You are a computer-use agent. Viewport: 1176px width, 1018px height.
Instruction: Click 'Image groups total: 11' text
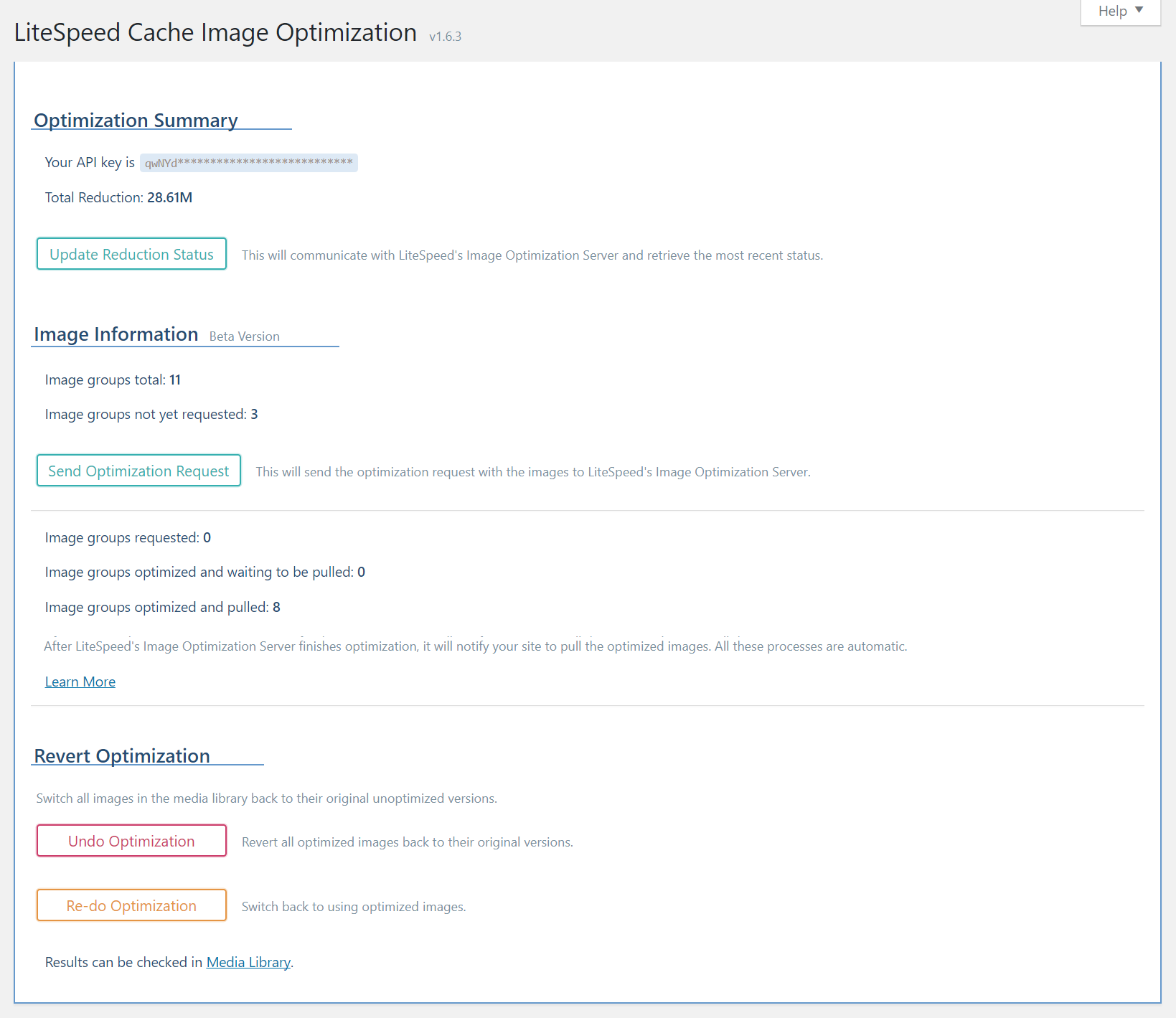[113, 380]
